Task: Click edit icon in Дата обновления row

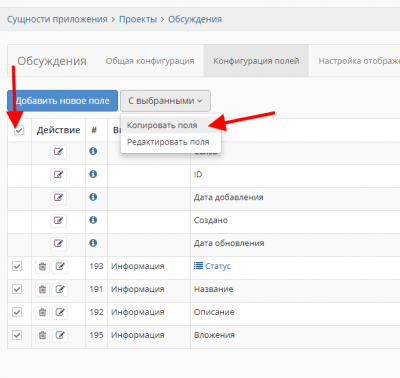Action: tap(58, 244)
